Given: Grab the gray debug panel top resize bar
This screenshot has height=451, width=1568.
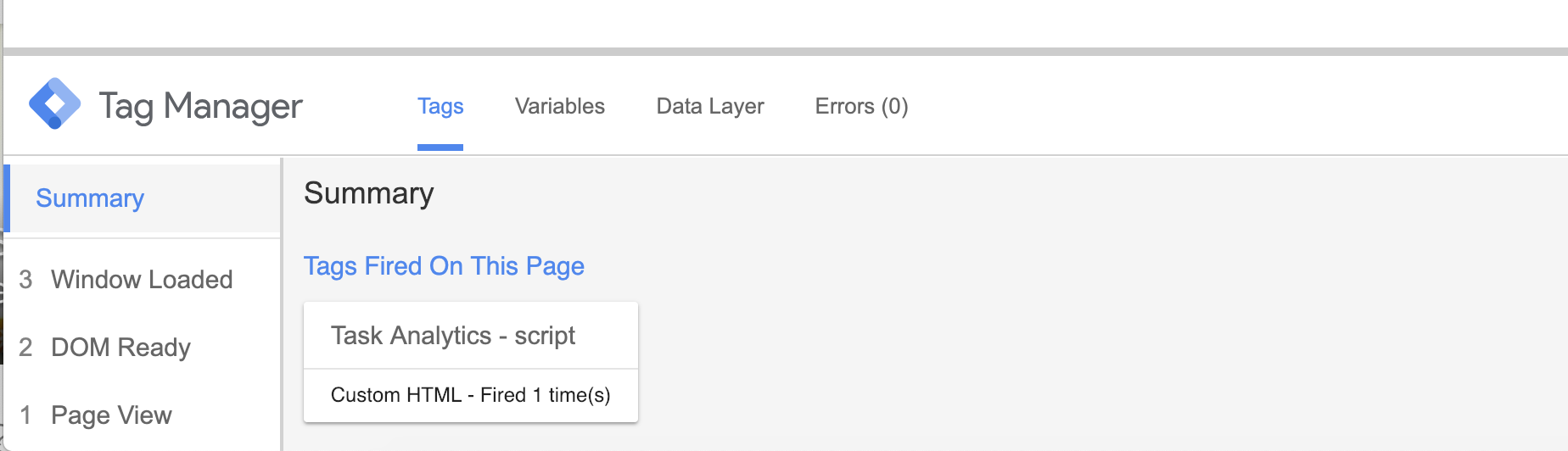Looking at the screenshot, I should tap(784, 52).
